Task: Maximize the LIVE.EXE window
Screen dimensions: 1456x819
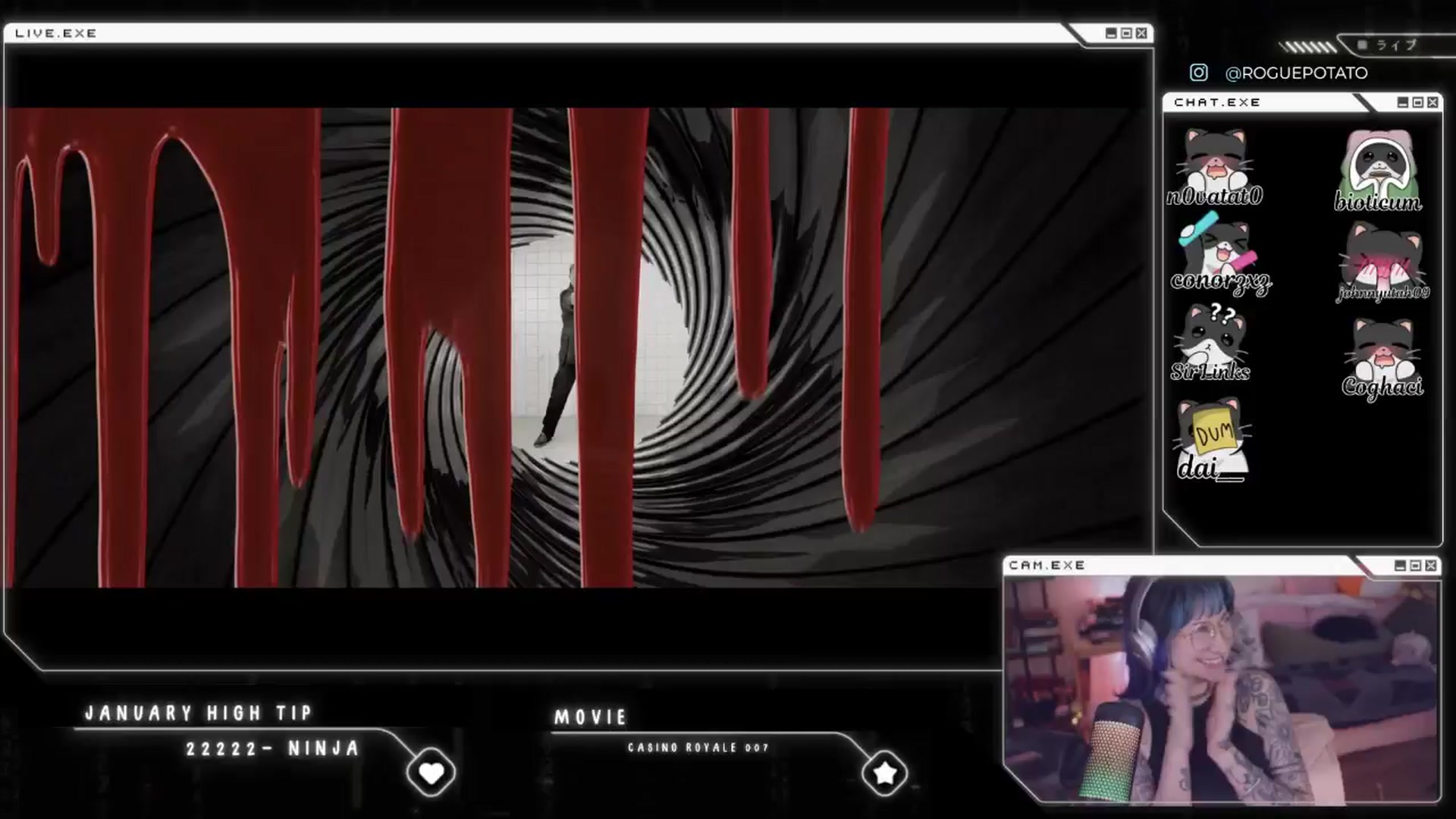Action: point(1126,33)
